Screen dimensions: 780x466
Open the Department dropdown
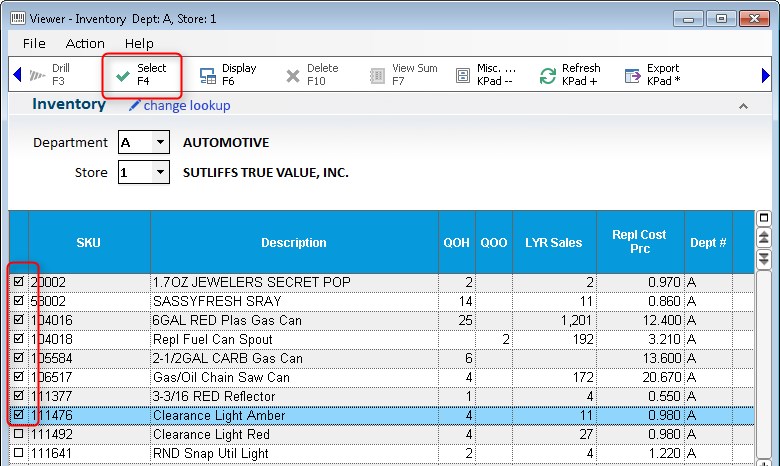tap(159, 143)
